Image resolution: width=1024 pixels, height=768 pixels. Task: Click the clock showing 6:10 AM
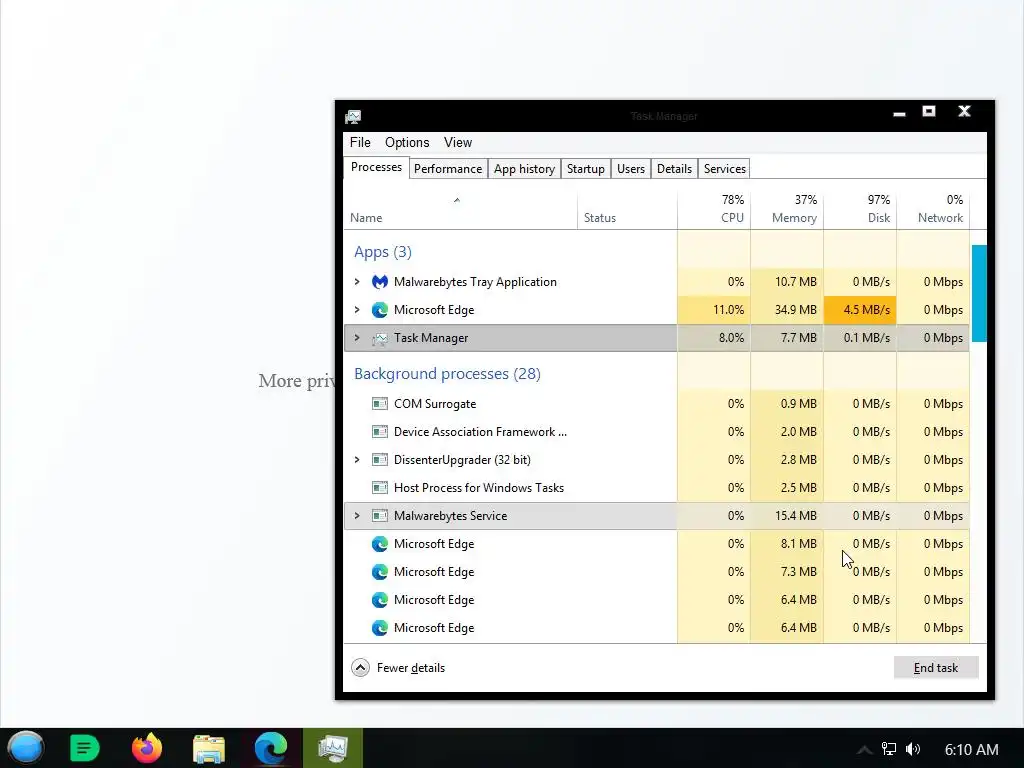point(971,750)
